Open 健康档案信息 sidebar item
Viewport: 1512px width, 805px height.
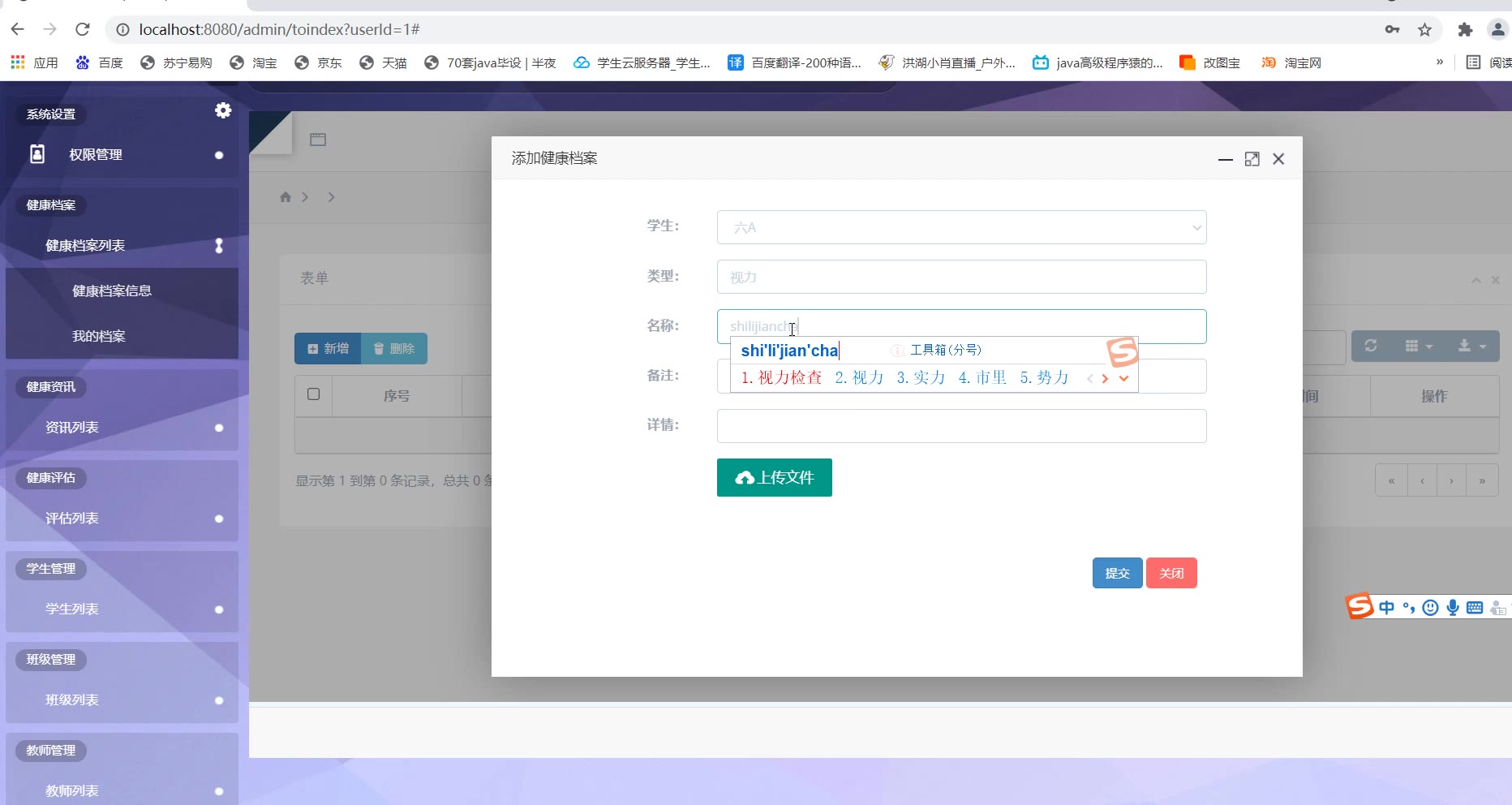coord(112,291)
